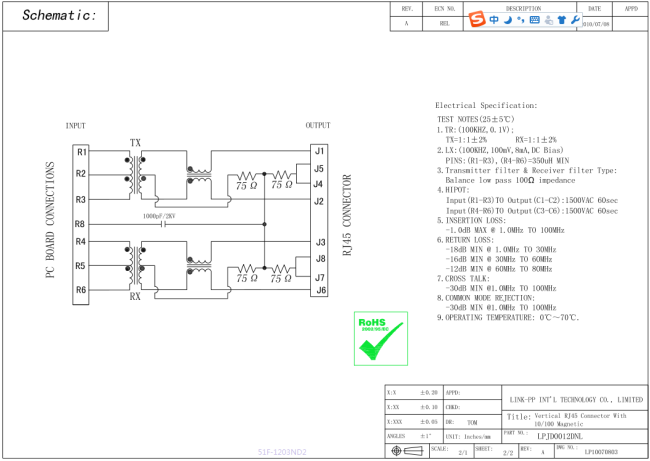Click the 51F-1203ND2 watermark text

tap(282, 452)
